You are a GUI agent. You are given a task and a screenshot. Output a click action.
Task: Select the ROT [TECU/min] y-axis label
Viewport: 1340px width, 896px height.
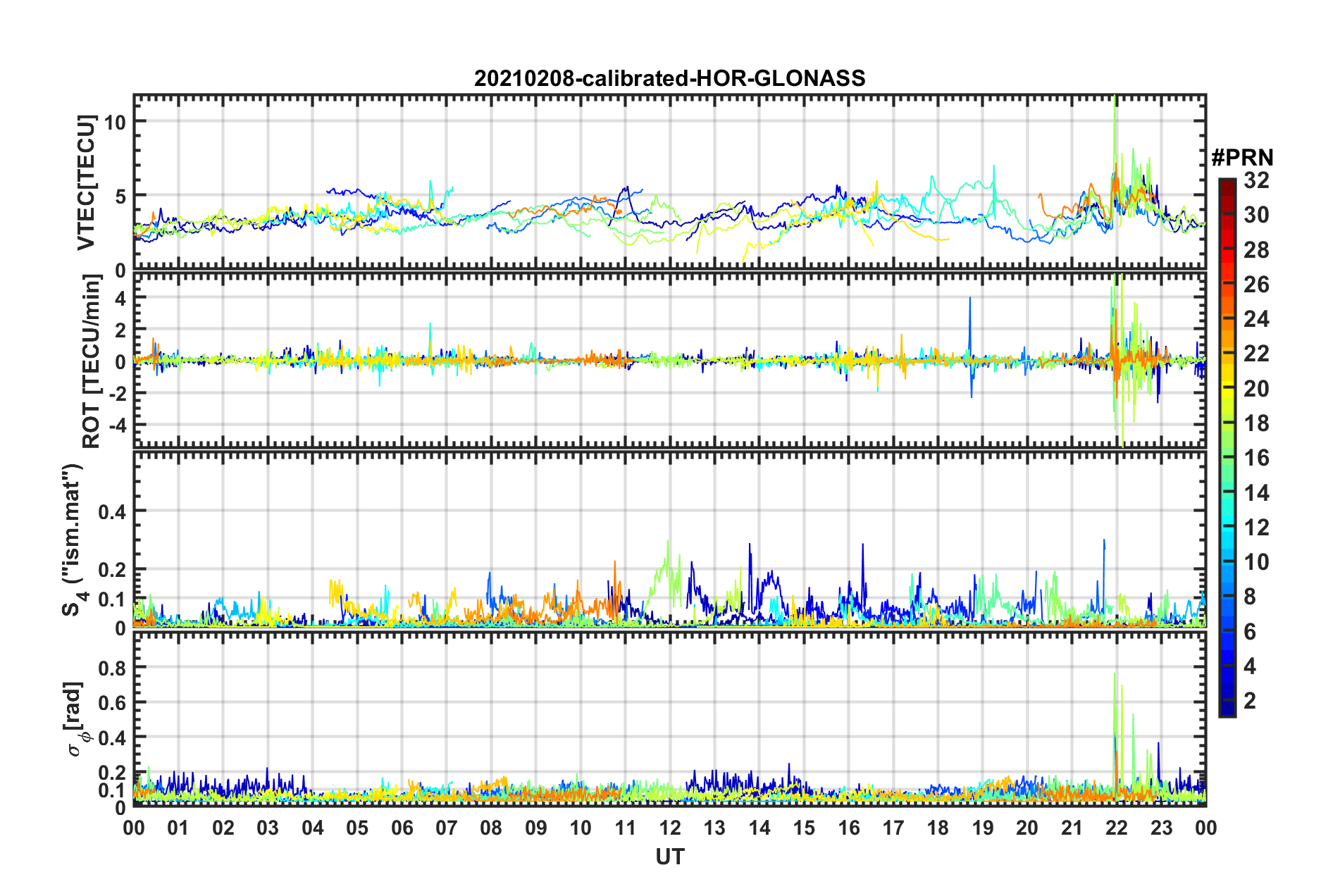pyautogui.click(x=92, y=361)
